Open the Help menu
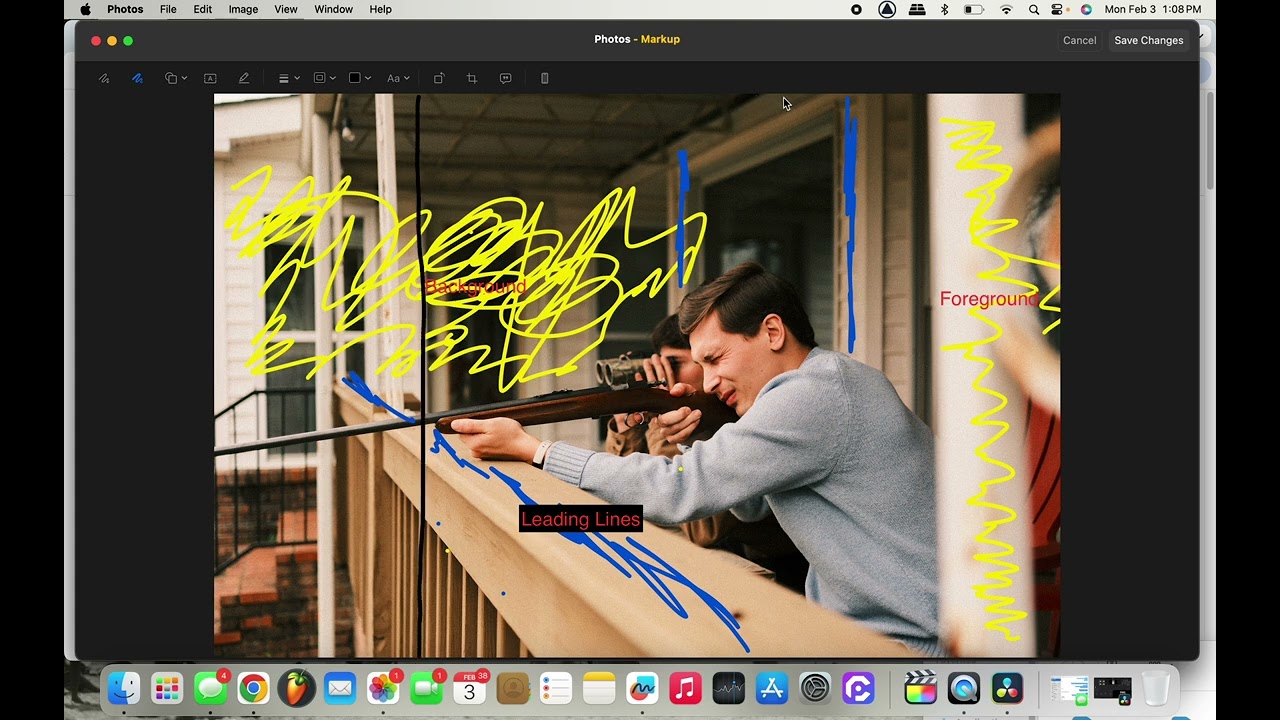 (x=380, y=9)
